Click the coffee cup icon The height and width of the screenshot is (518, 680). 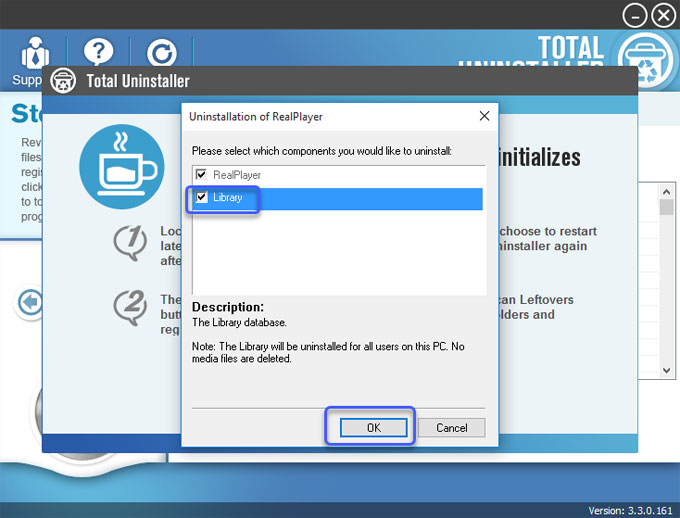[x=122, y=167]
